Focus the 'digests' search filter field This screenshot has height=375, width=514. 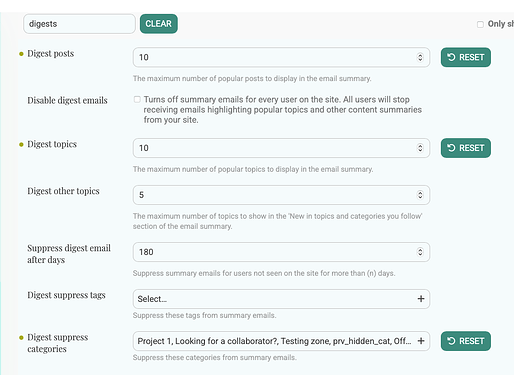click(x=79, y=24)
